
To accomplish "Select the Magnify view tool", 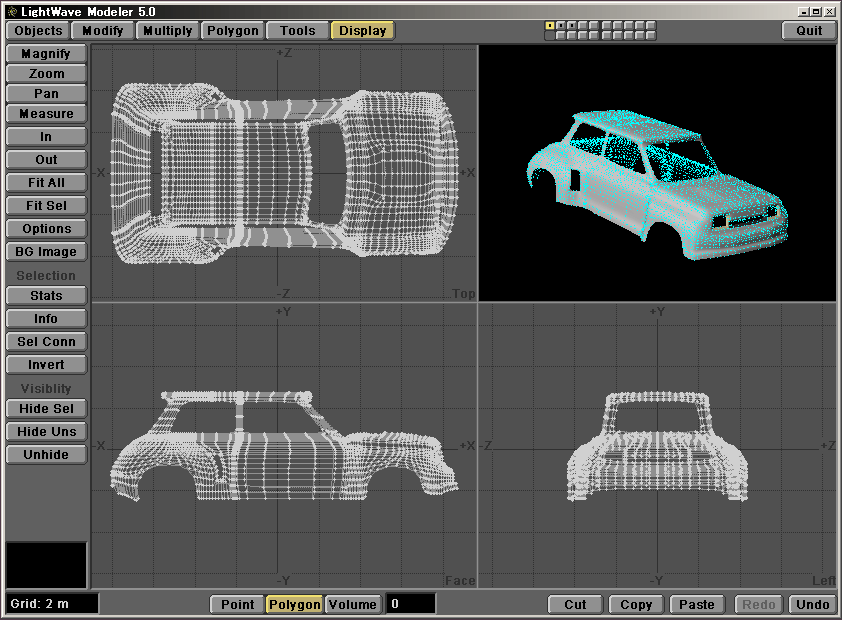I will pos(46,54).
